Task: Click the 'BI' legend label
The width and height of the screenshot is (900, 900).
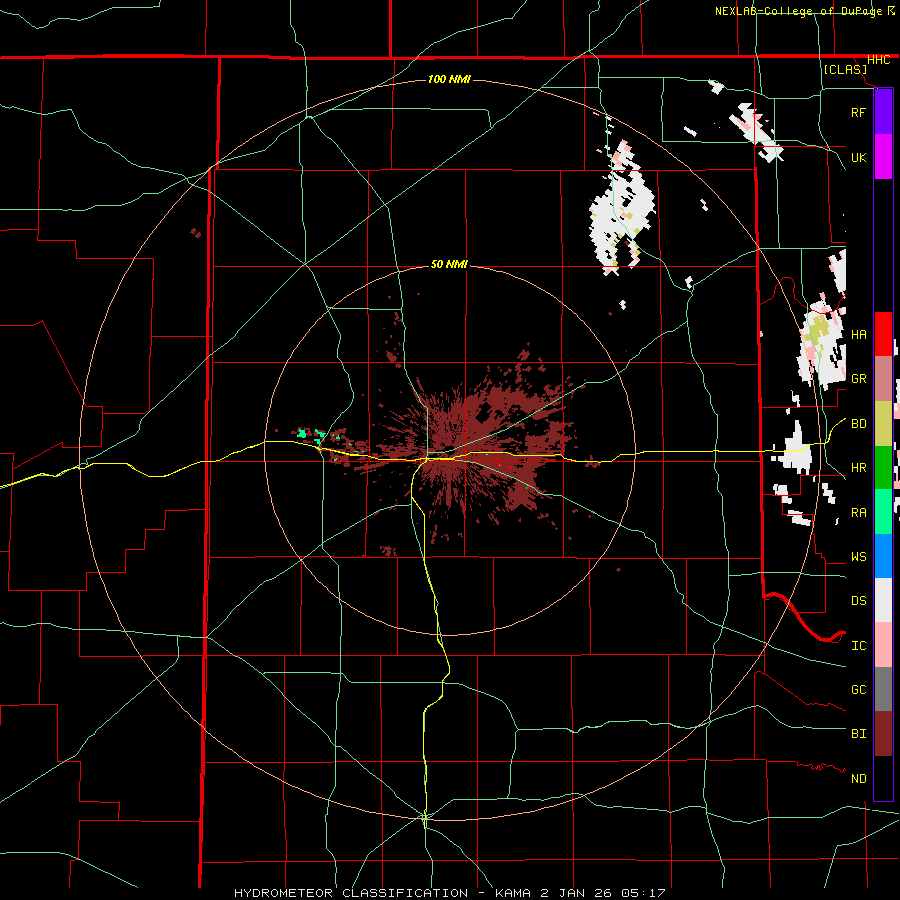Action: (x=858, y=734)
